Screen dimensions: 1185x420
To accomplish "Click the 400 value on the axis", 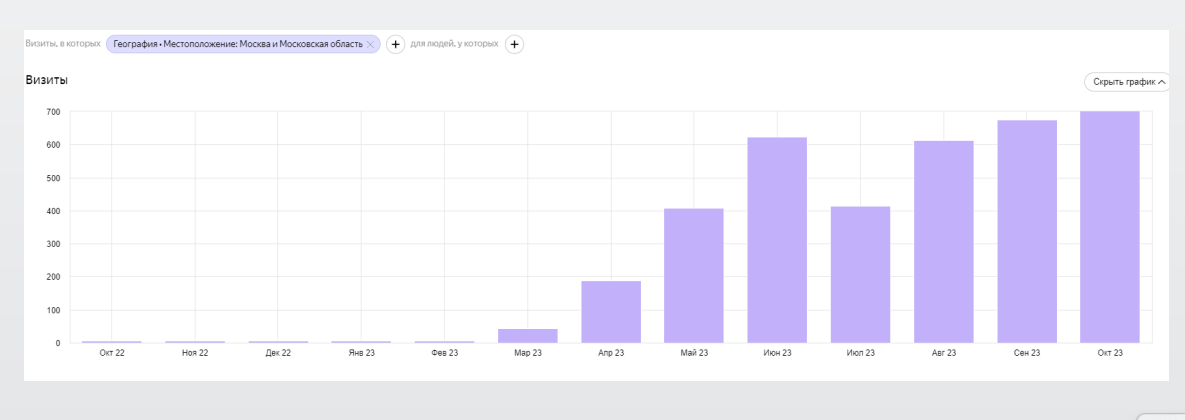I will [52, 211].
